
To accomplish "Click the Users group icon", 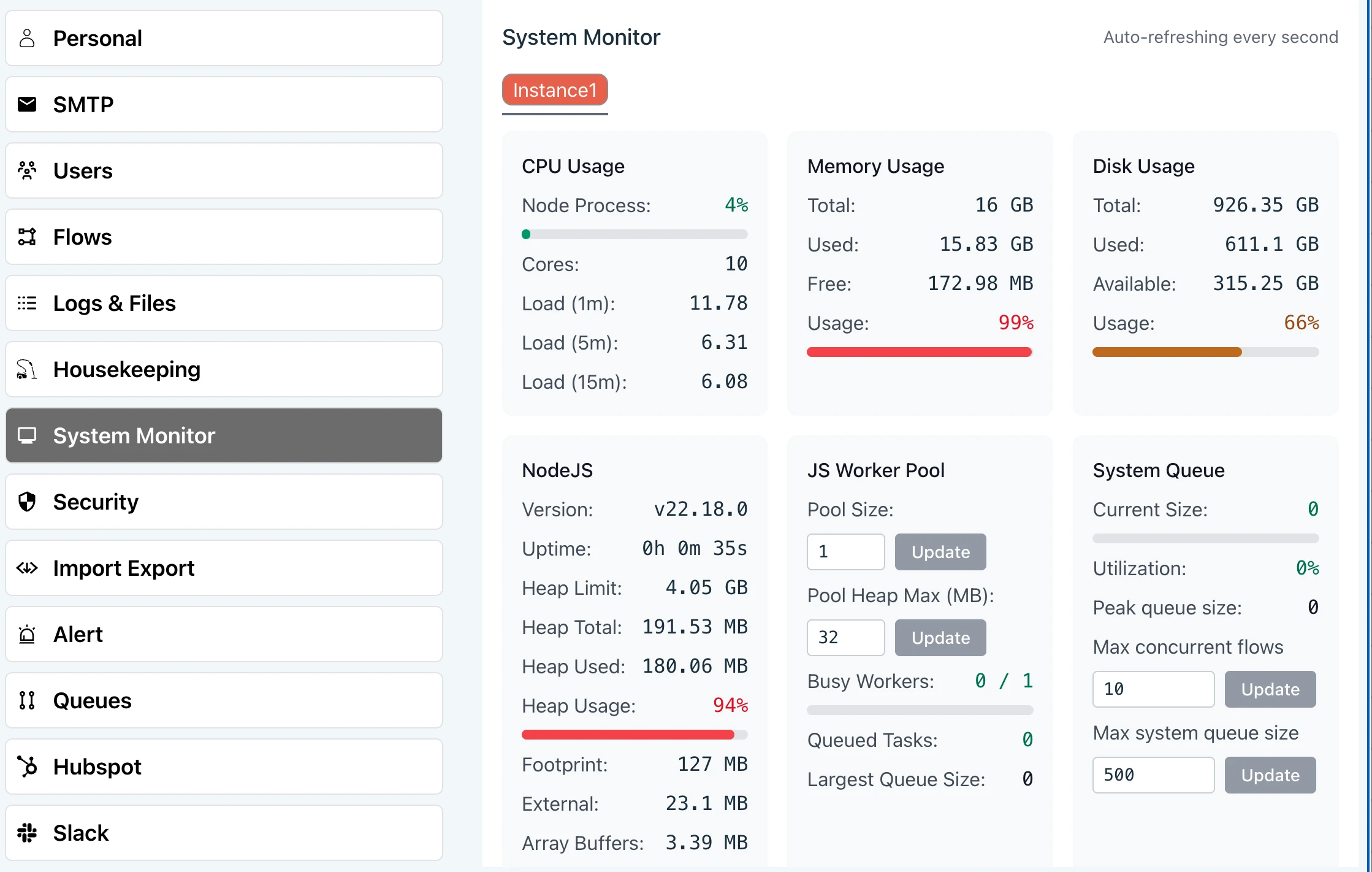I will click(27, 170).
